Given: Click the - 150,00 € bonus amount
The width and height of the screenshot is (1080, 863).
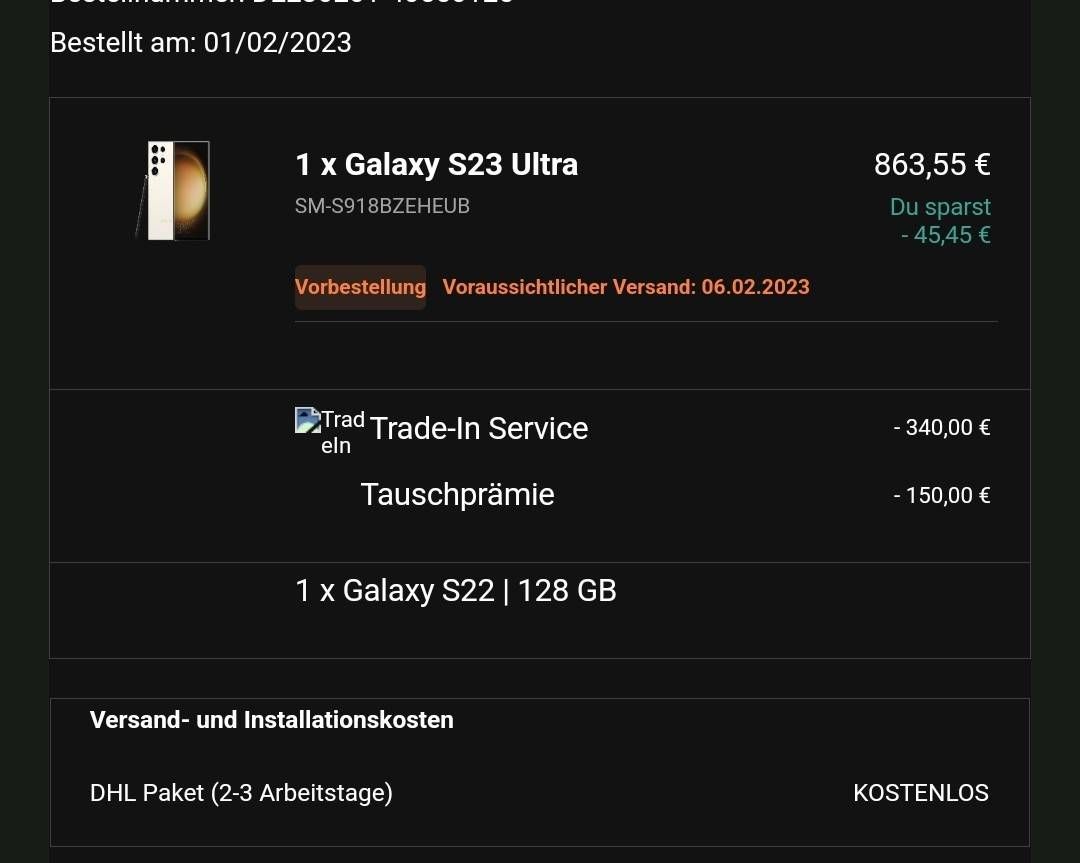Looking at the screenshot, I should (x=942, y=495).
